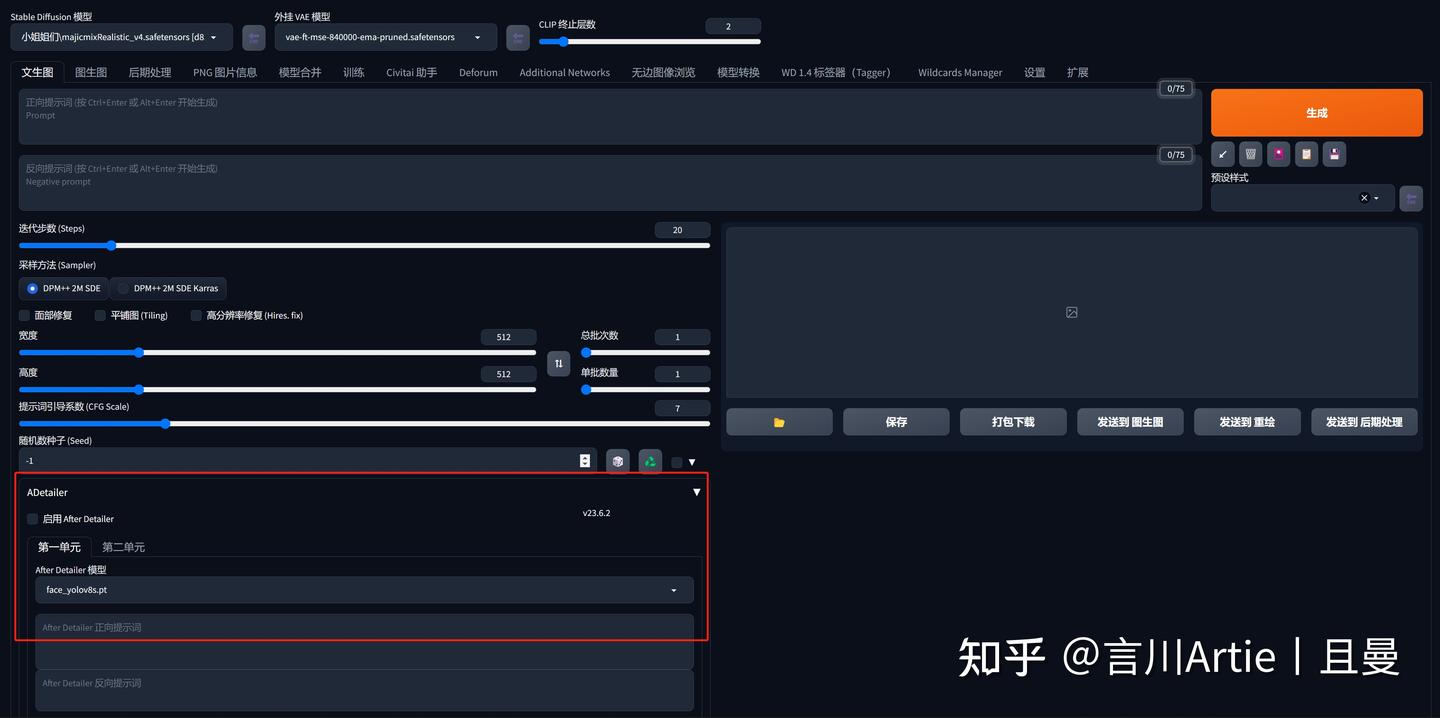Select the 第一单元 ADetailer tab

pos(59,547)
